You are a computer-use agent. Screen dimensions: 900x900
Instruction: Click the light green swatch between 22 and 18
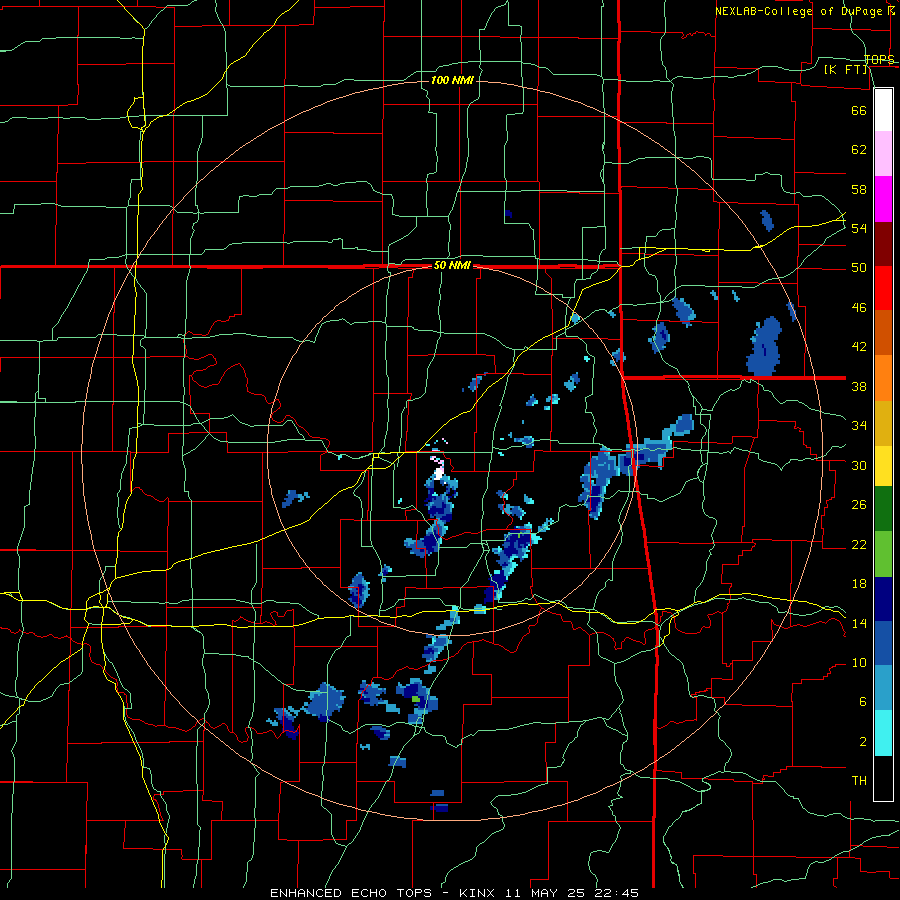point(883,554)
